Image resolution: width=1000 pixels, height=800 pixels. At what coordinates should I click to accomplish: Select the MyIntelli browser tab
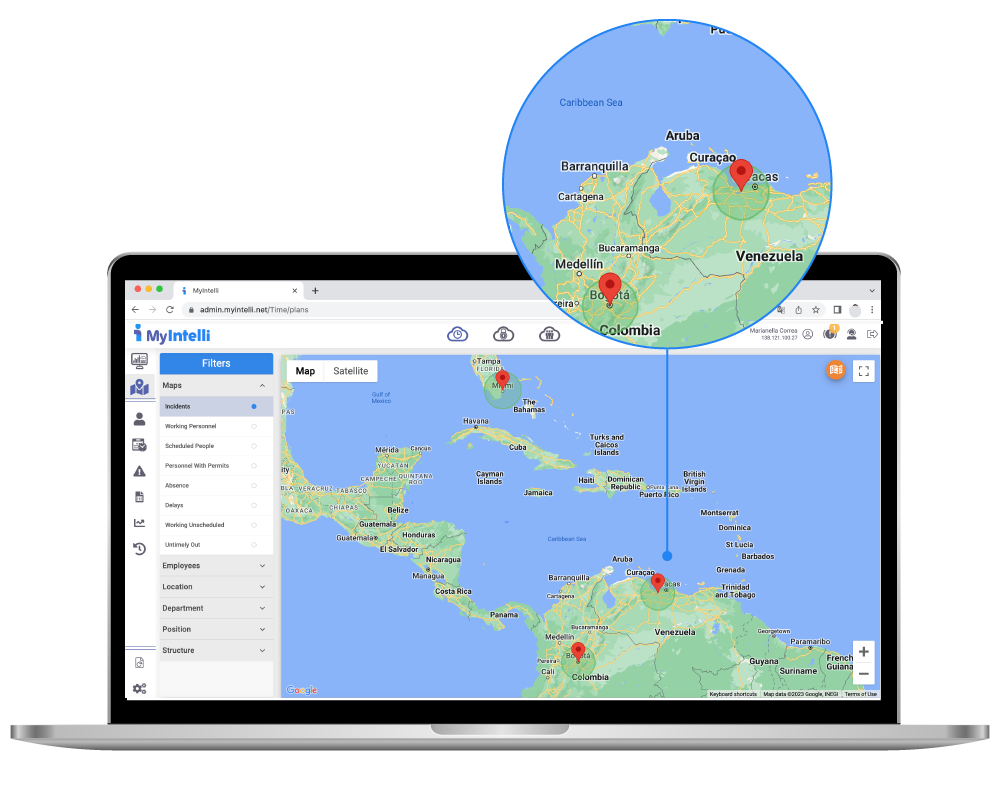tap(238, 290)
